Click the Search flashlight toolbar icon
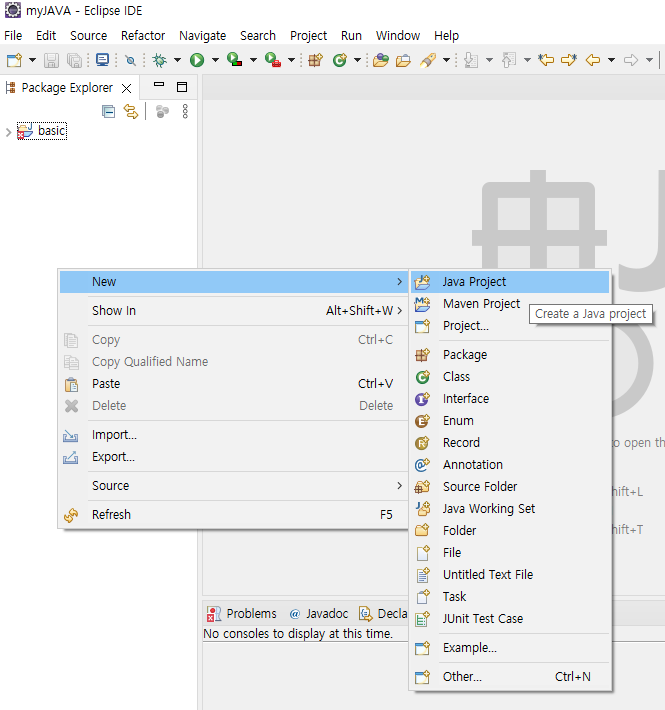This screenshot has width=665, height=710. [428, 60]
